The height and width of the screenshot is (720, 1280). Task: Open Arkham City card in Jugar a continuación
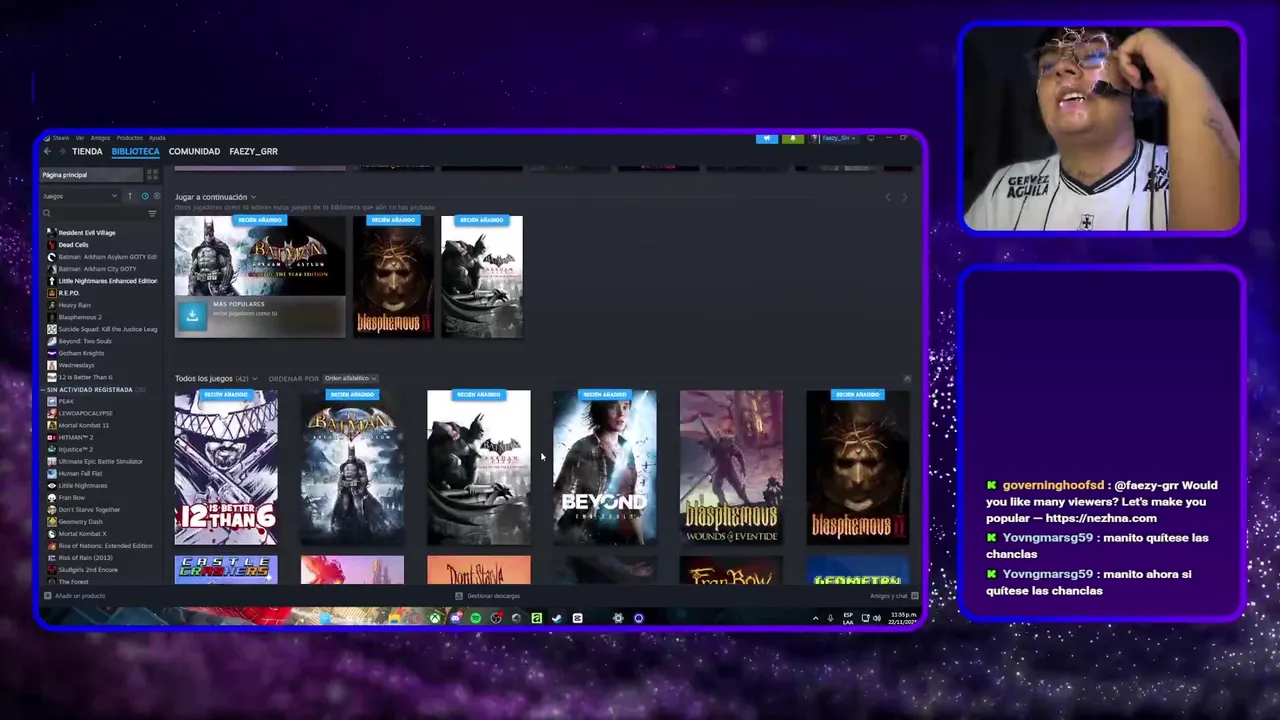click(x=481, y=276)
